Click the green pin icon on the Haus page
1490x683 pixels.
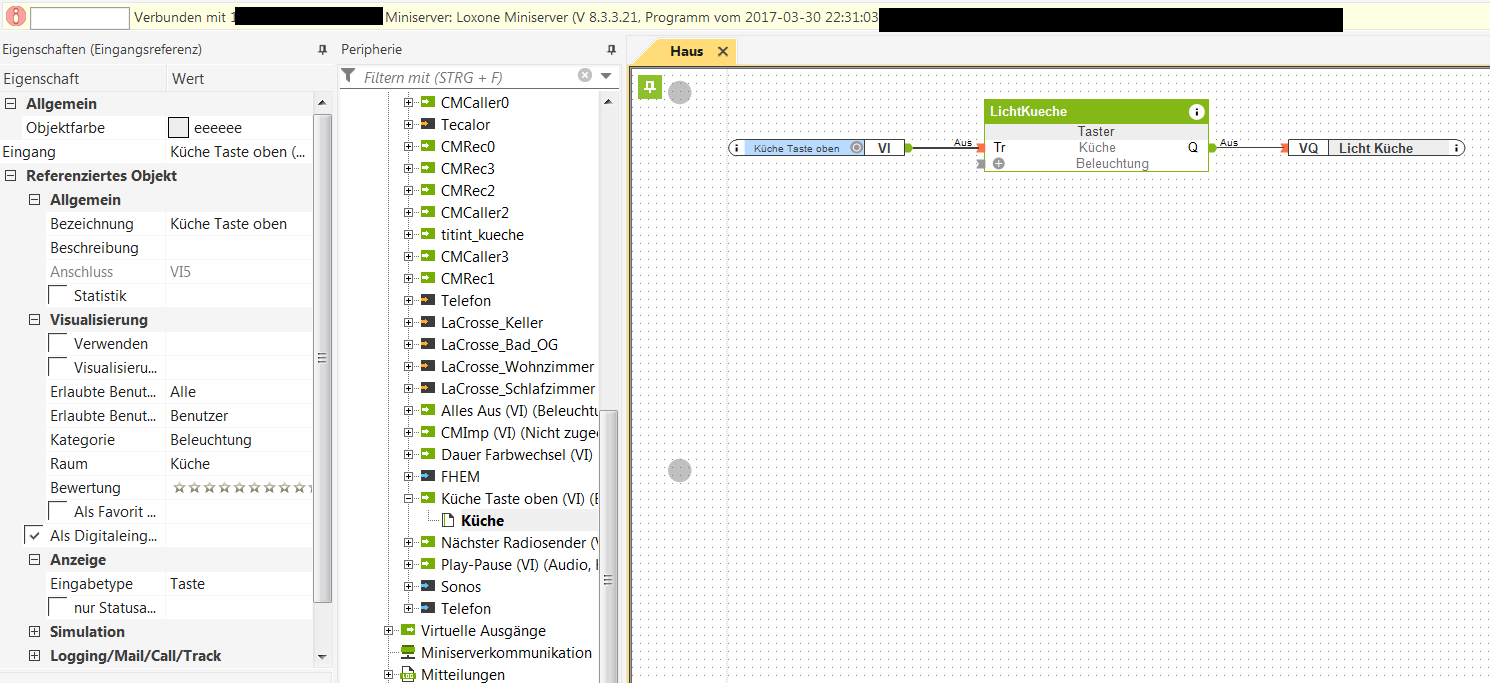(x=650, y=88)
